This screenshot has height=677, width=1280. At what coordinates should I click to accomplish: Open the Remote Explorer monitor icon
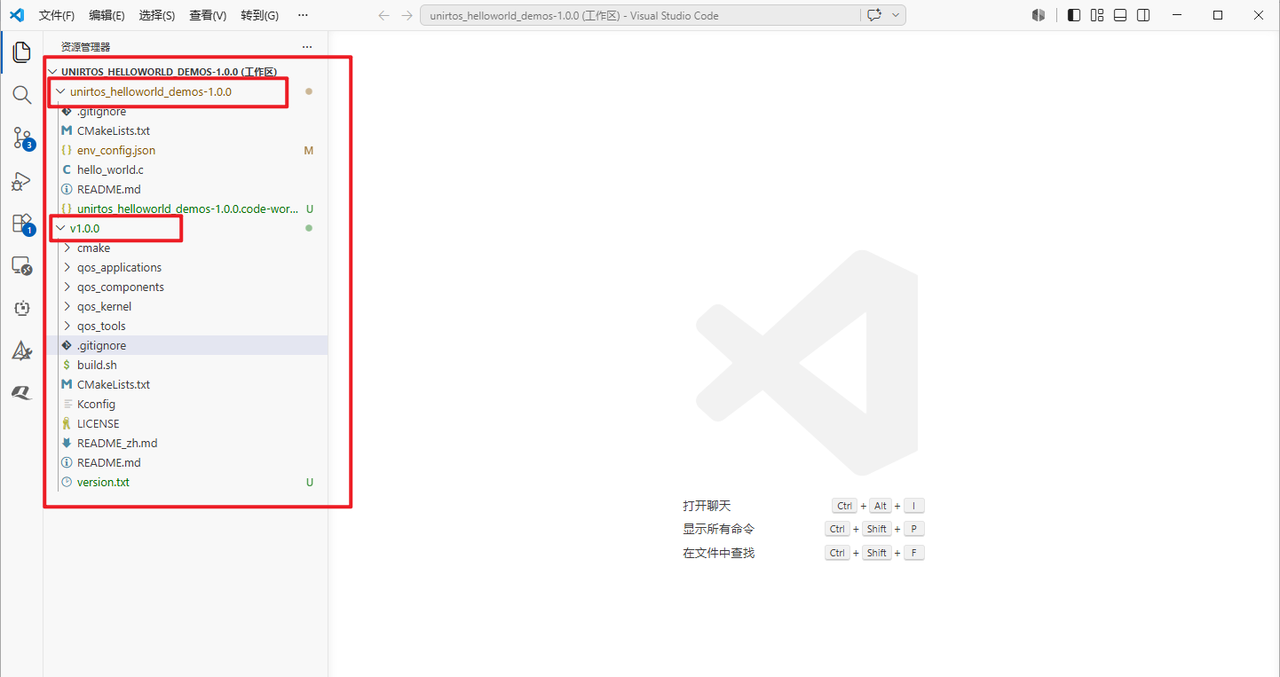point(21,266)
